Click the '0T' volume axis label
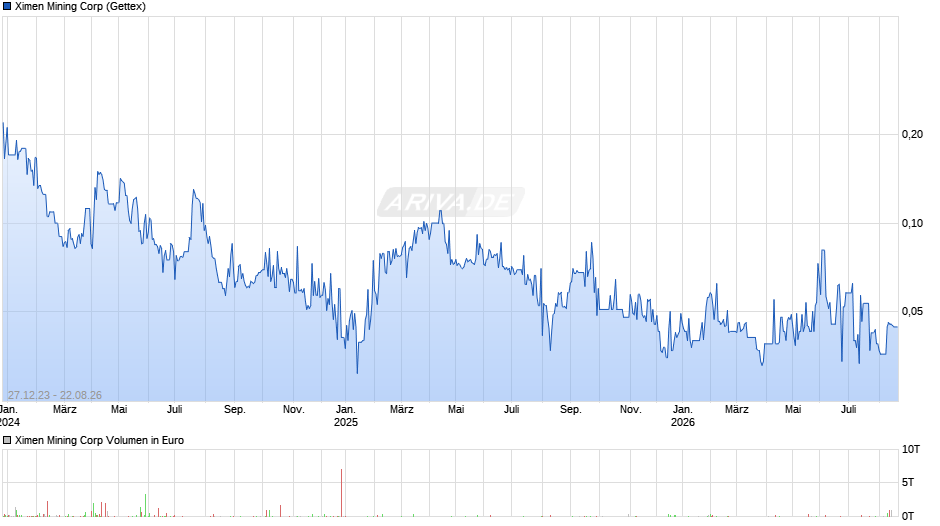The width and height of the screenshot is (940, 526). click(908, 516)
